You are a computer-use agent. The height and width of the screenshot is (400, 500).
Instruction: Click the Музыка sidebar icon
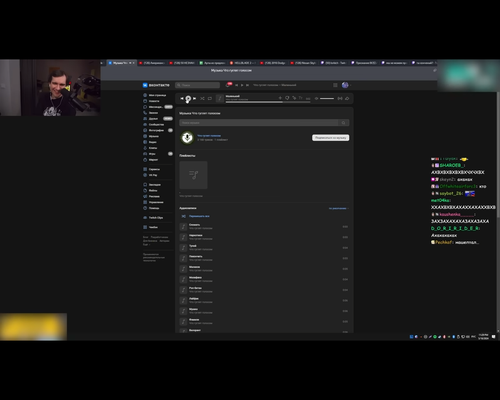point(145,136)
